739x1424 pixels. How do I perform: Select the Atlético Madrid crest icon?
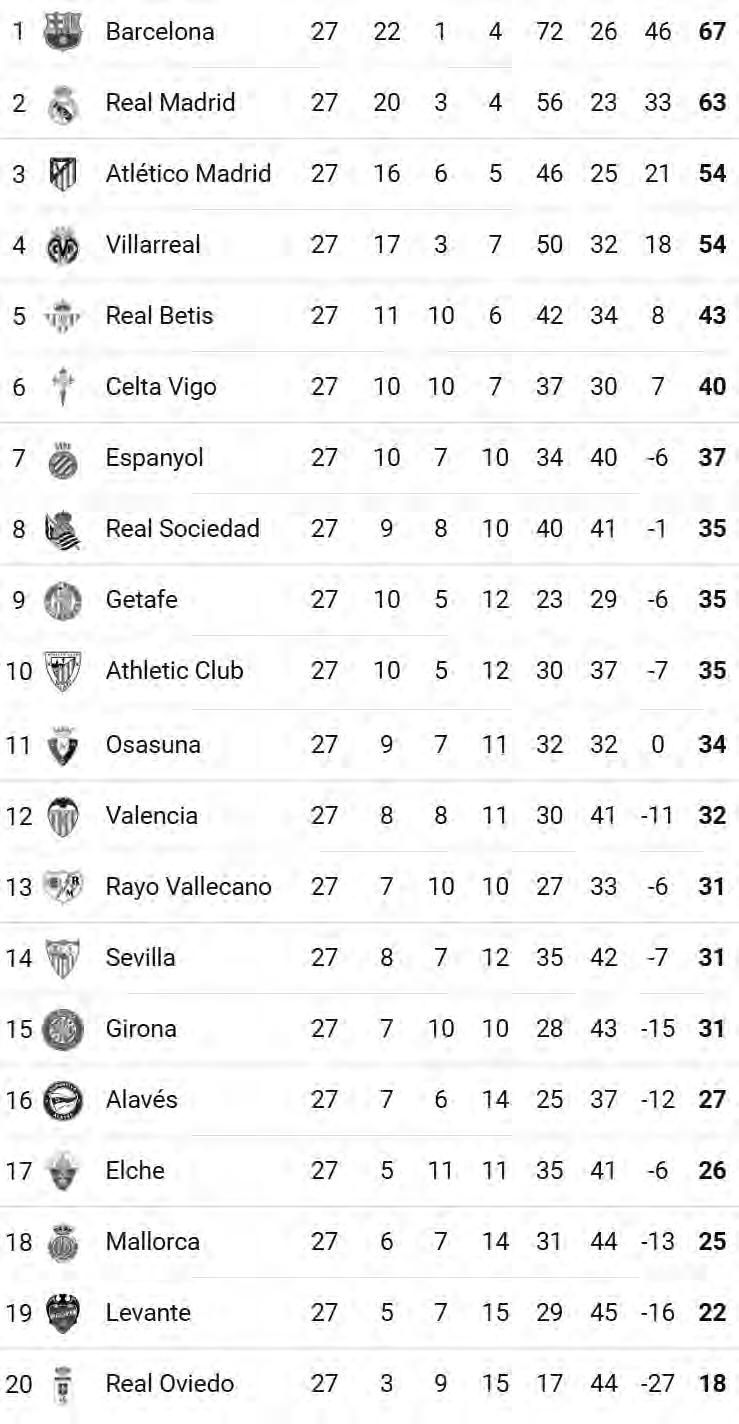click(63, 173)
